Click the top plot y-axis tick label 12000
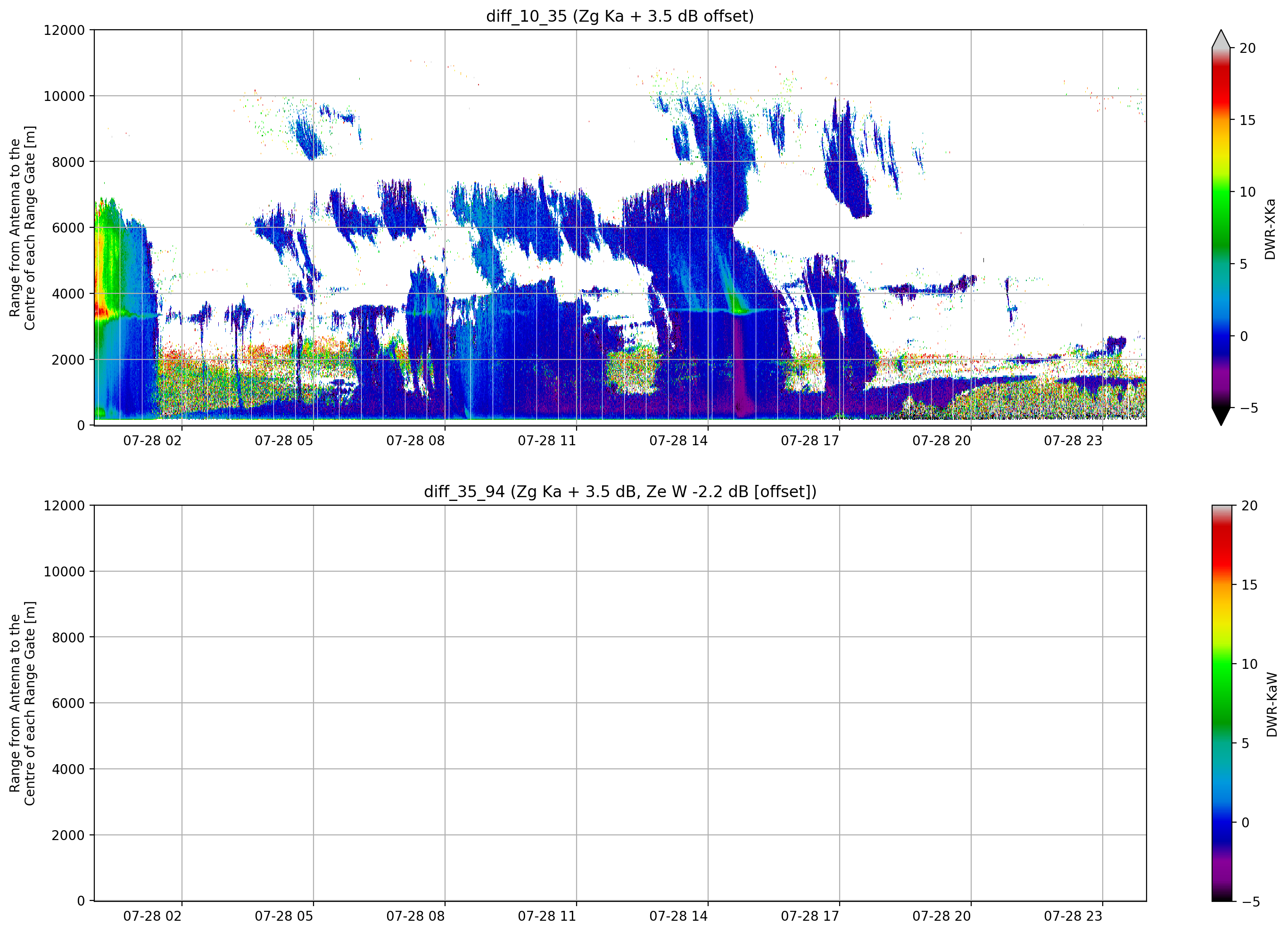The width and height of the screenshot is (1288, 933). coord(64,30)
